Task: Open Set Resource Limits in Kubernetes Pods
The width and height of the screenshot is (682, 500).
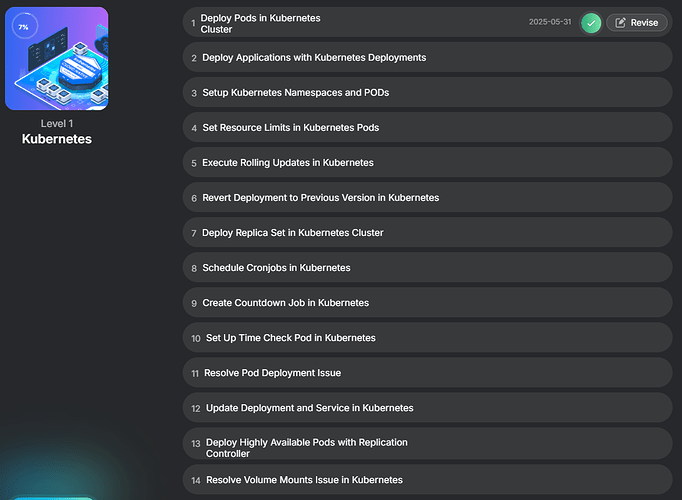Action: [290, 128]
